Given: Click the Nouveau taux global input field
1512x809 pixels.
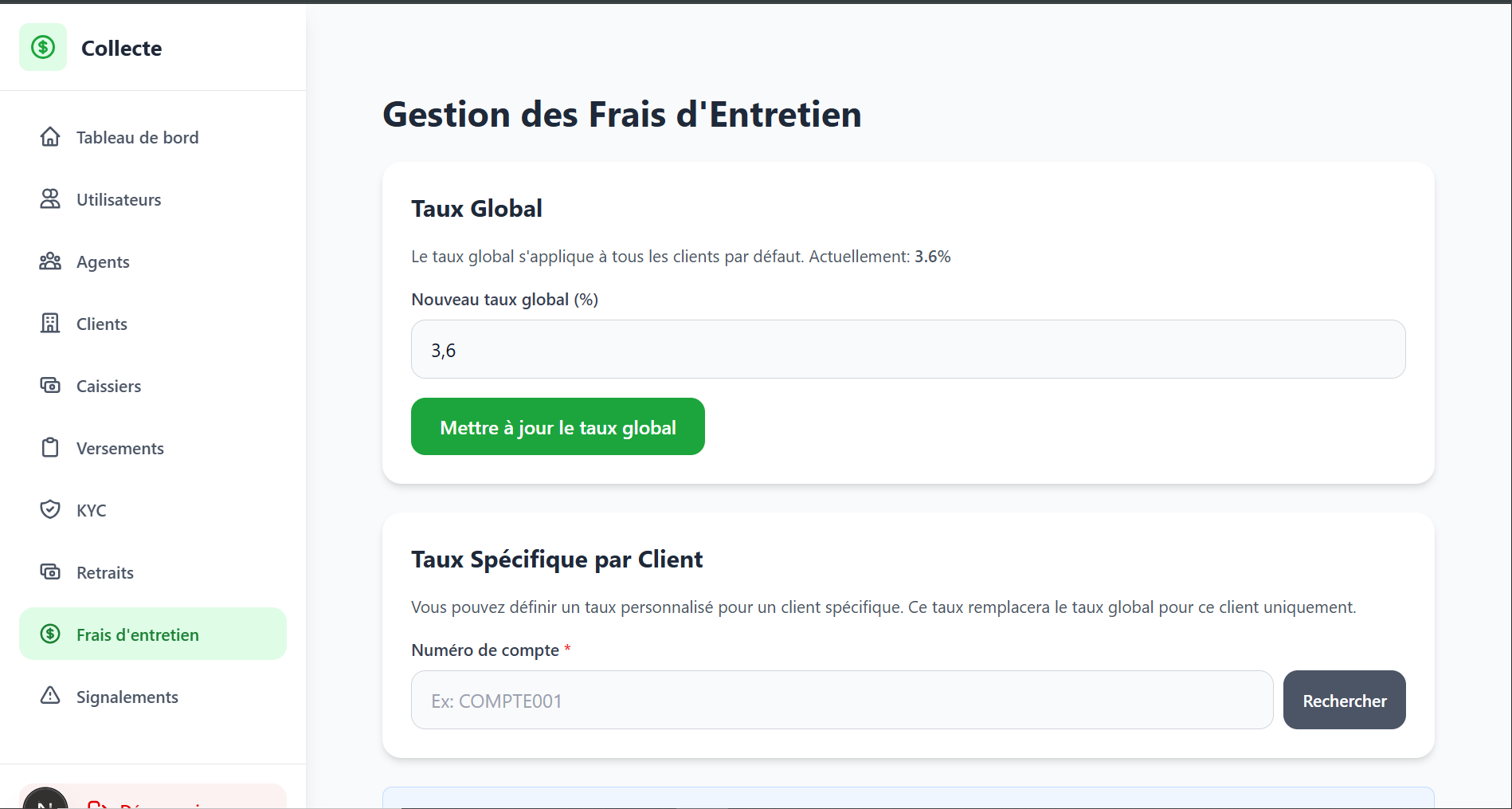Looking at the screenshot, I should click(907, 349).
